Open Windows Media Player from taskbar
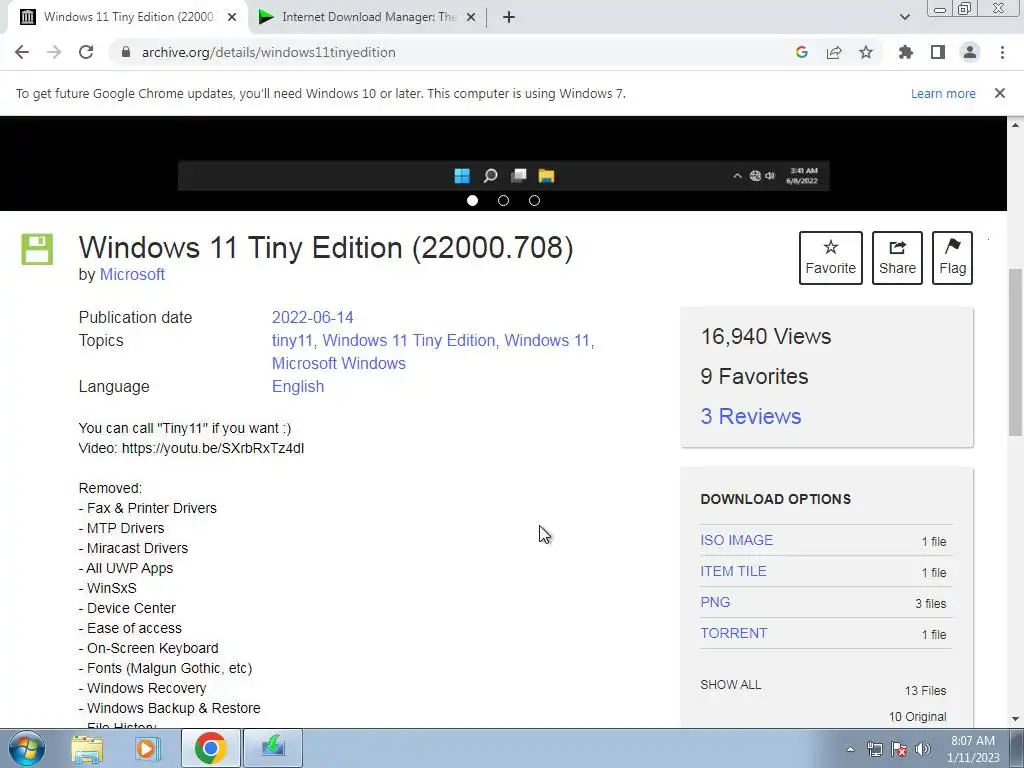The height and width of the screenshot is (768, 1024). click(x=148, y=748)
